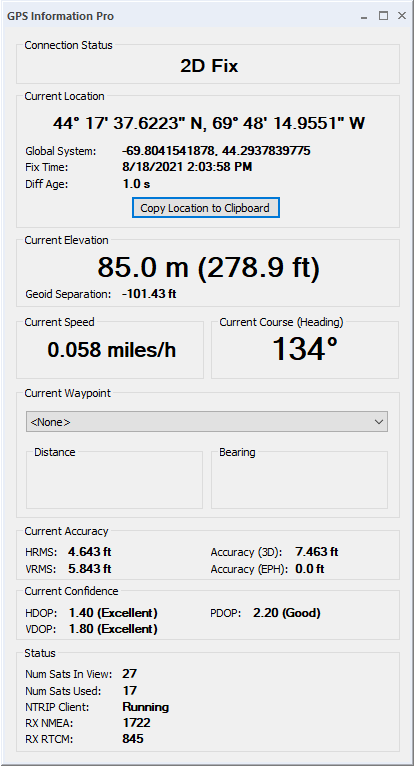Click VDOP value 1.80 (Excellent)

113,629
